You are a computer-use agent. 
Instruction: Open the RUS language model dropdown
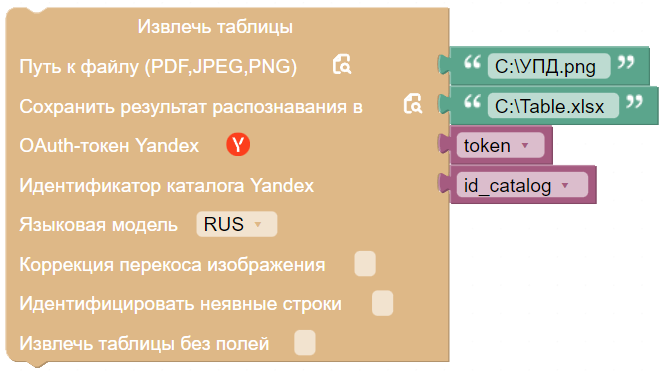[237, 224]
